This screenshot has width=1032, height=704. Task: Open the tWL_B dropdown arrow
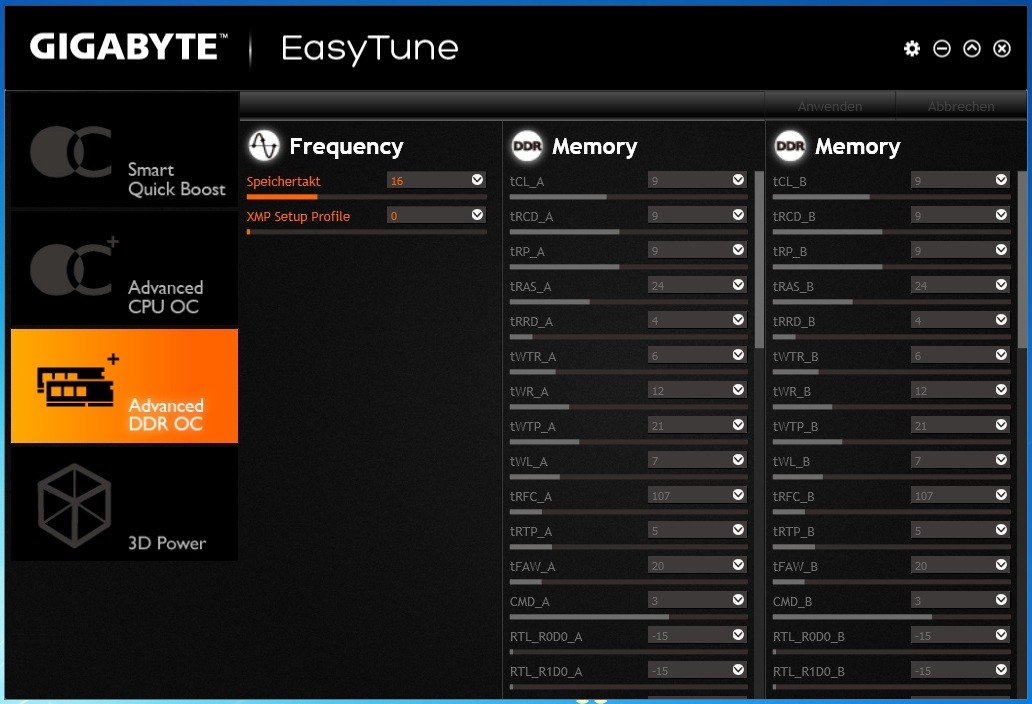click(x=1001, y=459)
